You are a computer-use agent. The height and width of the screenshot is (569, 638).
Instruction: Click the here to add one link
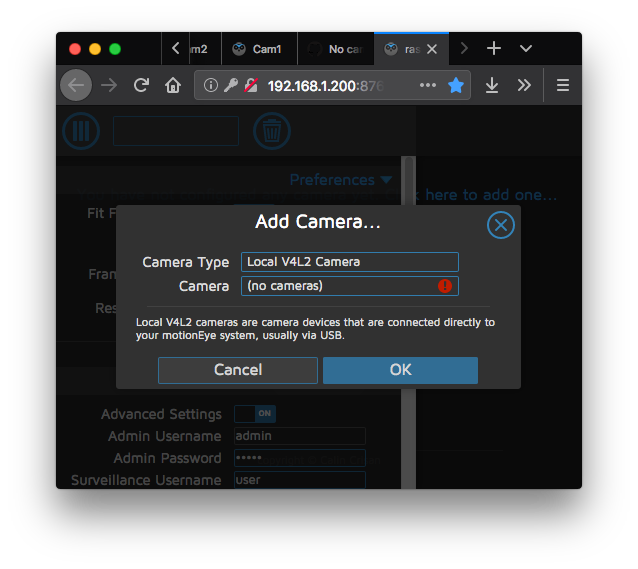[x=491, y=195]
